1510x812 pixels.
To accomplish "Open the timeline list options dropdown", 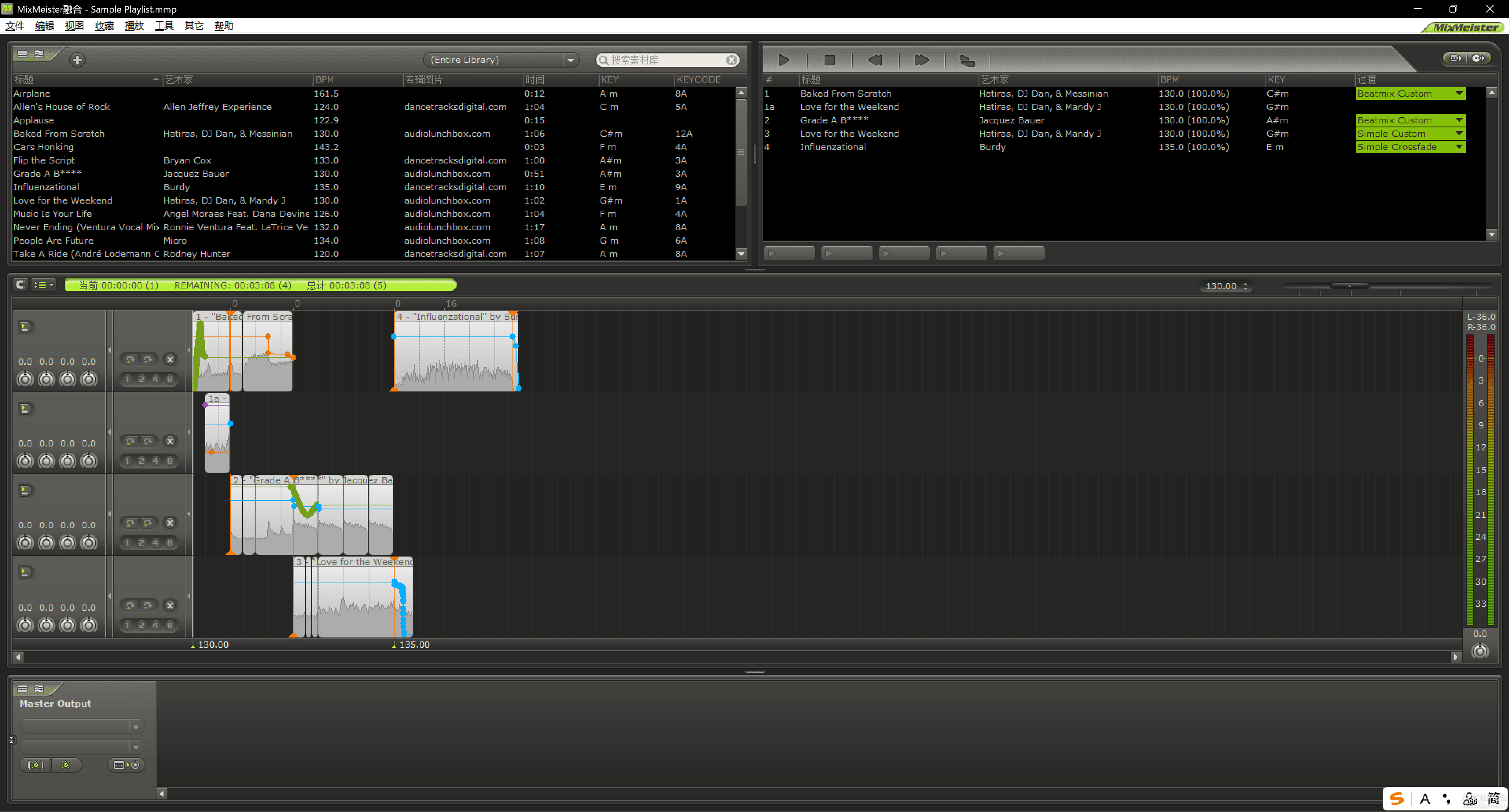I will (43, 285).
